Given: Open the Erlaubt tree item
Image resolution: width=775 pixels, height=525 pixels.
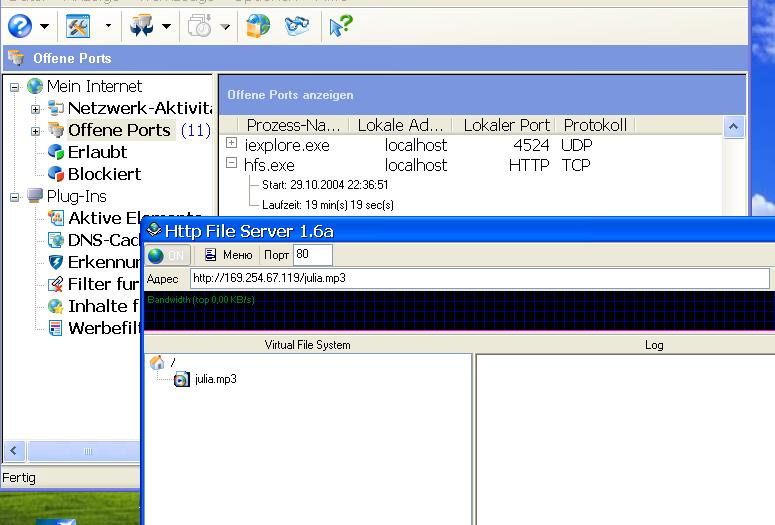Looking at the screenshot, I should 97,152.
